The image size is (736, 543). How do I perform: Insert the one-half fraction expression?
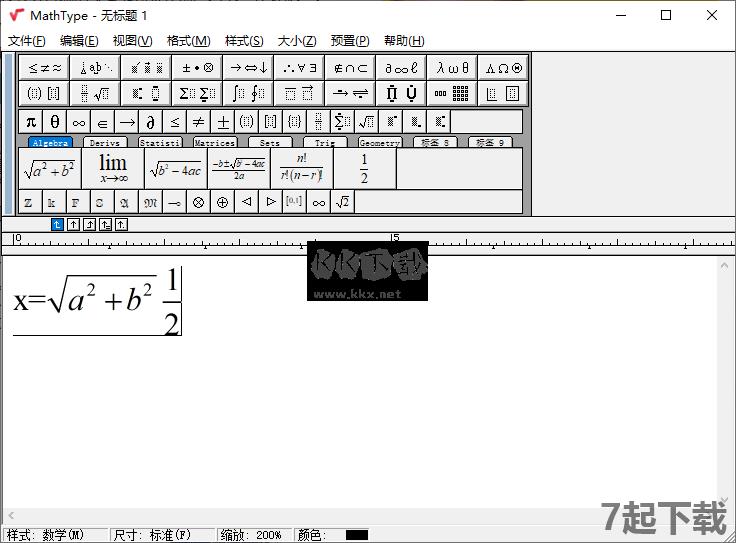[365, 169]
